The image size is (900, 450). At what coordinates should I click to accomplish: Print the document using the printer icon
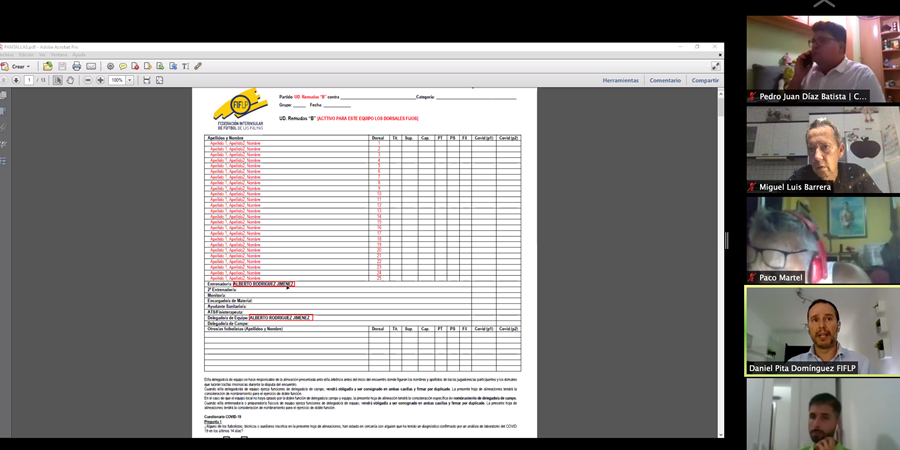[x=76, y=67]
